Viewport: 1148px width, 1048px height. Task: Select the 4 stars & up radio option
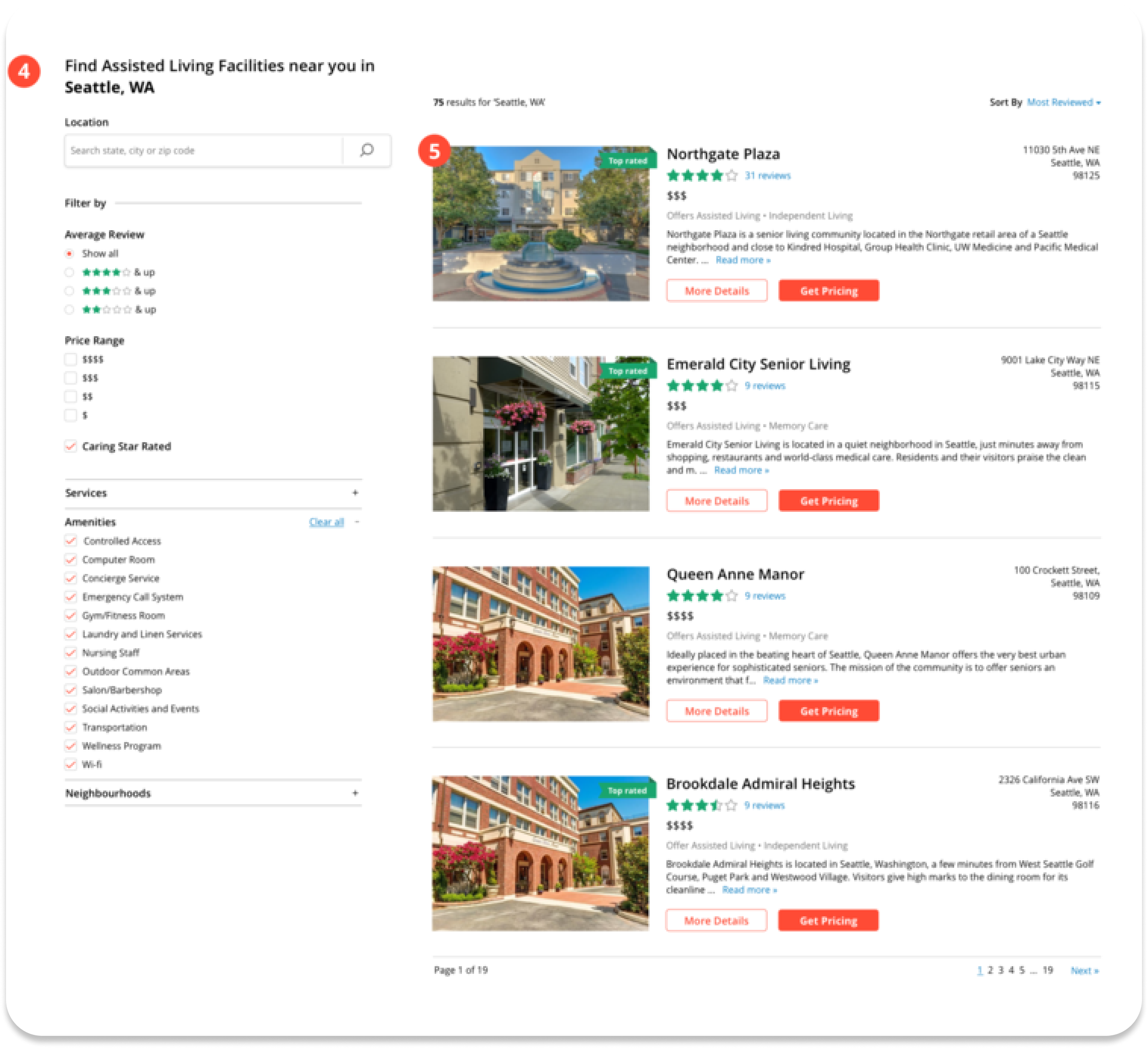click(x=70, y=272)
